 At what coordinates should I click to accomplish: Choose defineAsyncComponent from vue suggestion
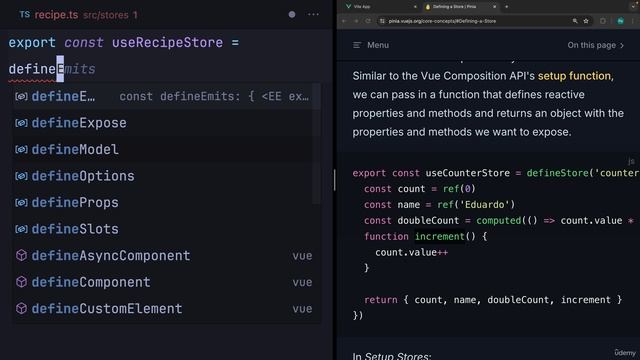[x=167, y=256]
